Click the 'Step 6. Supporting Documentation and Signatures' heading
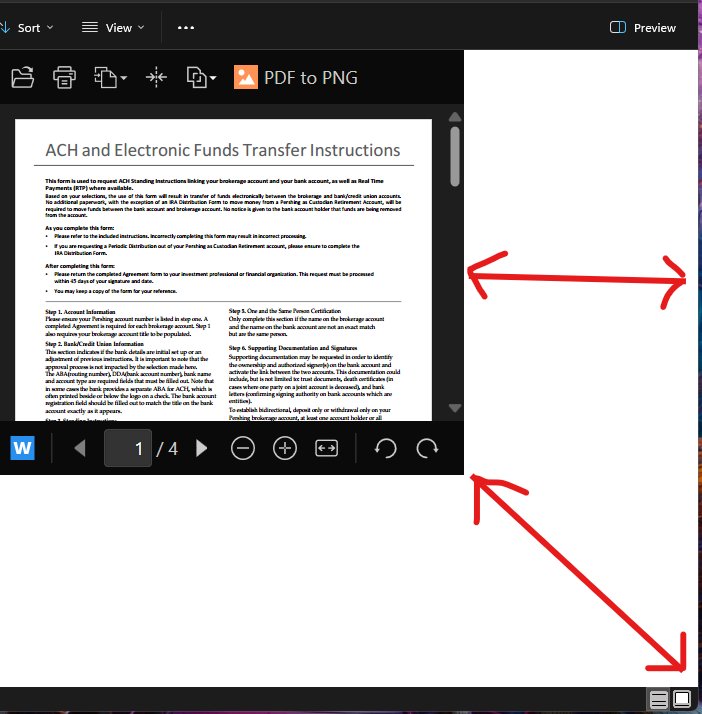 (x=293, y=348)
